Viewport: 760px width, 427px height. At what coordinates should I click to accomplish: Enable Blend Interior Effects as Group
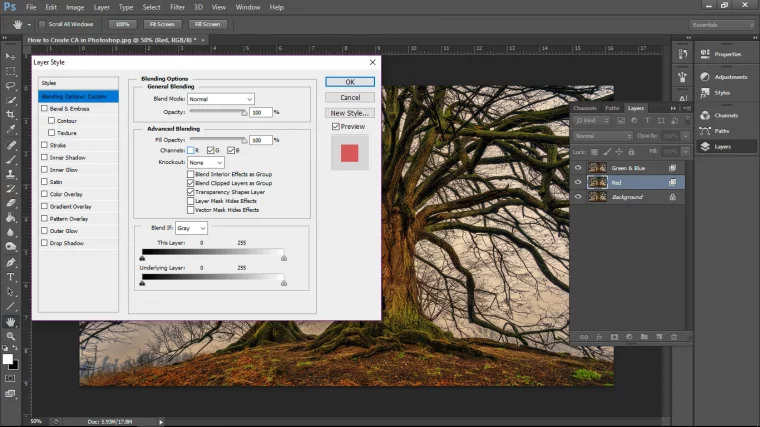[x=190, y=174]
